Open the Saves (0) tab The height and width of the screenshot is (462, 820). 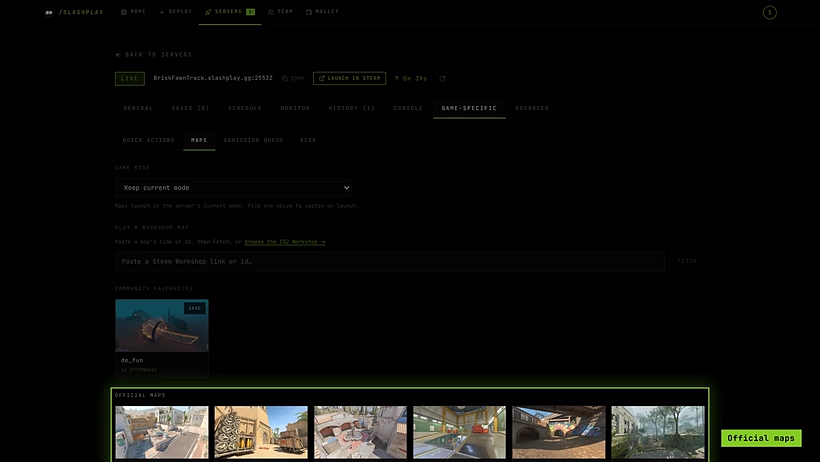click(x=190, y=108)
